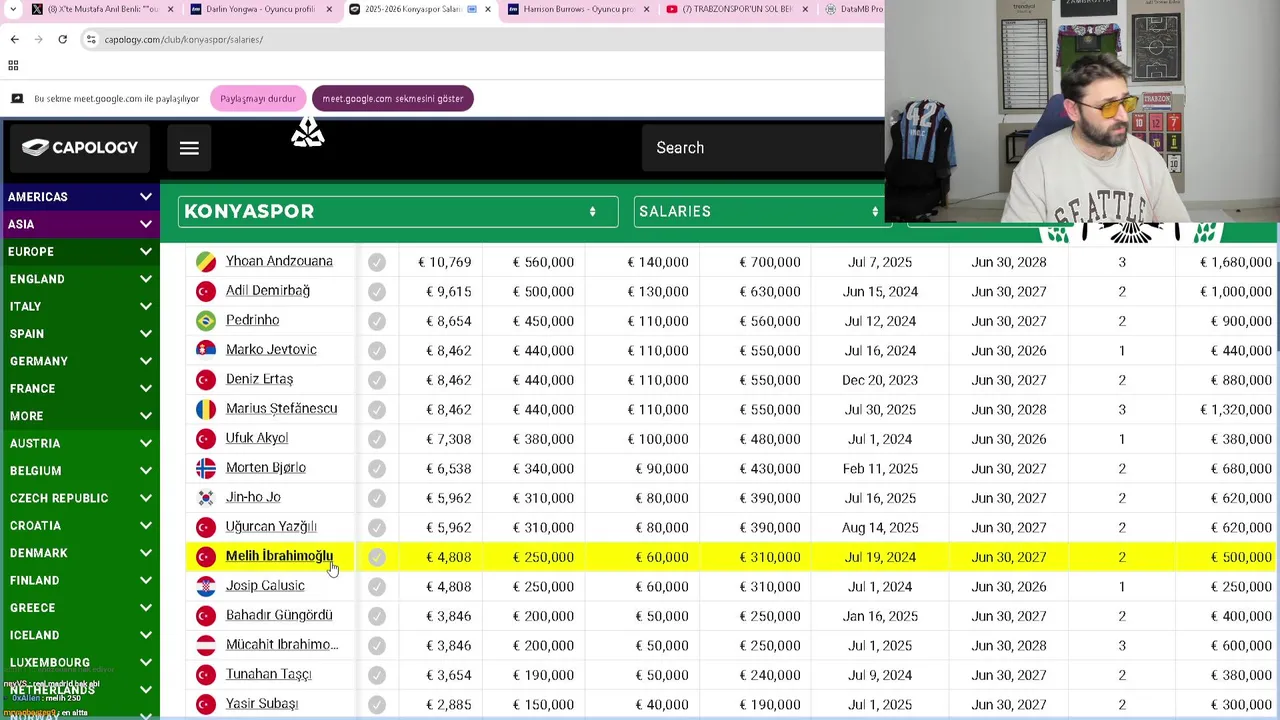Switch to the DataMB Pro tab
The height and width of the screenshot is (720, 1280).
click(x=854, y=9)
